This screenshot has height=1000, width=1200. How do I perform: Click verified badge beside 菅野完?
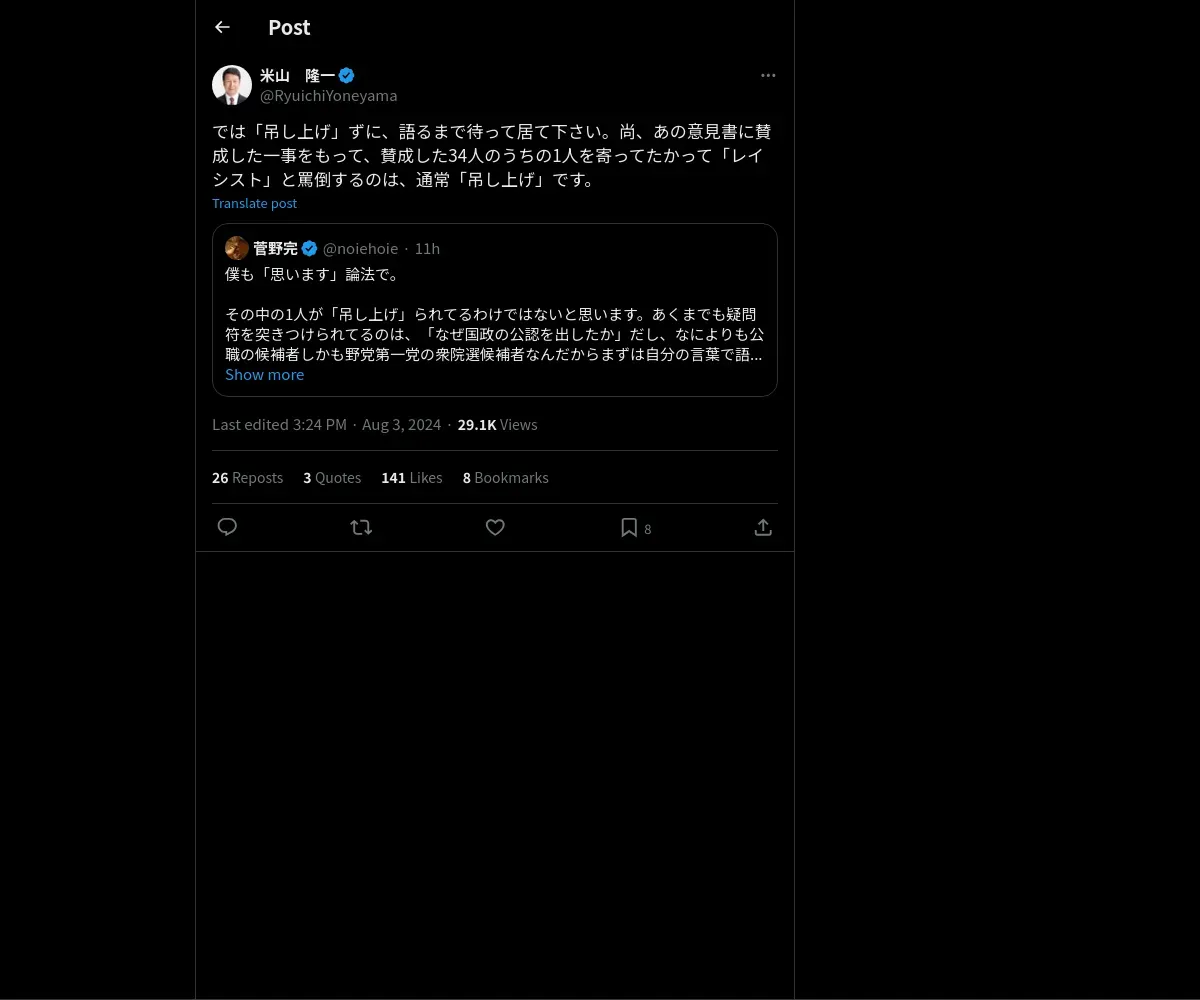310,248
